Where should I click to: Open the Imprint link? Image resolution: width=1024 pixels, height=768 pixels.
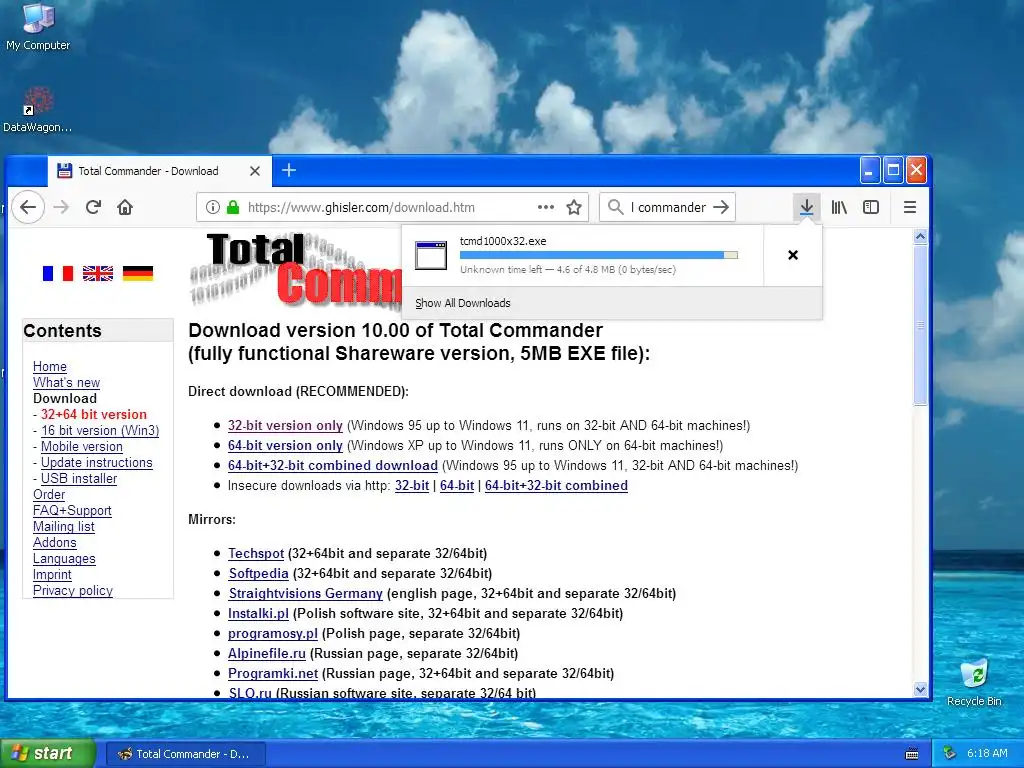52,575
